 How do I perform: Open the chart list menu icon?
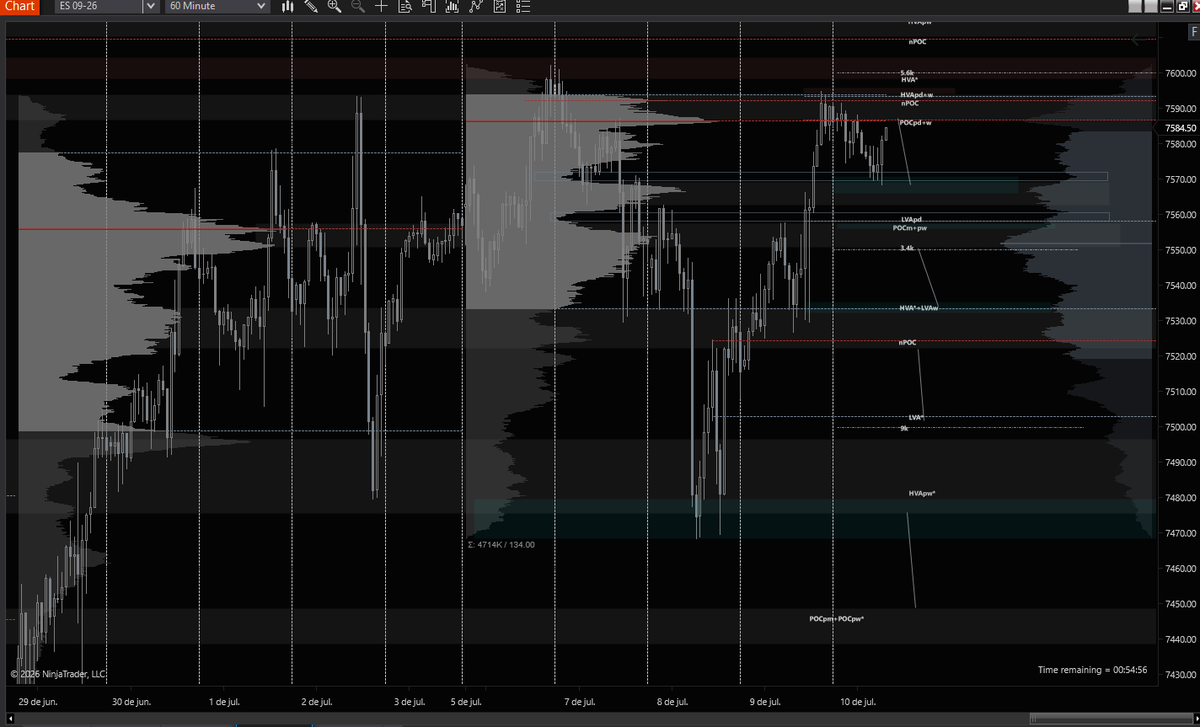523,6
